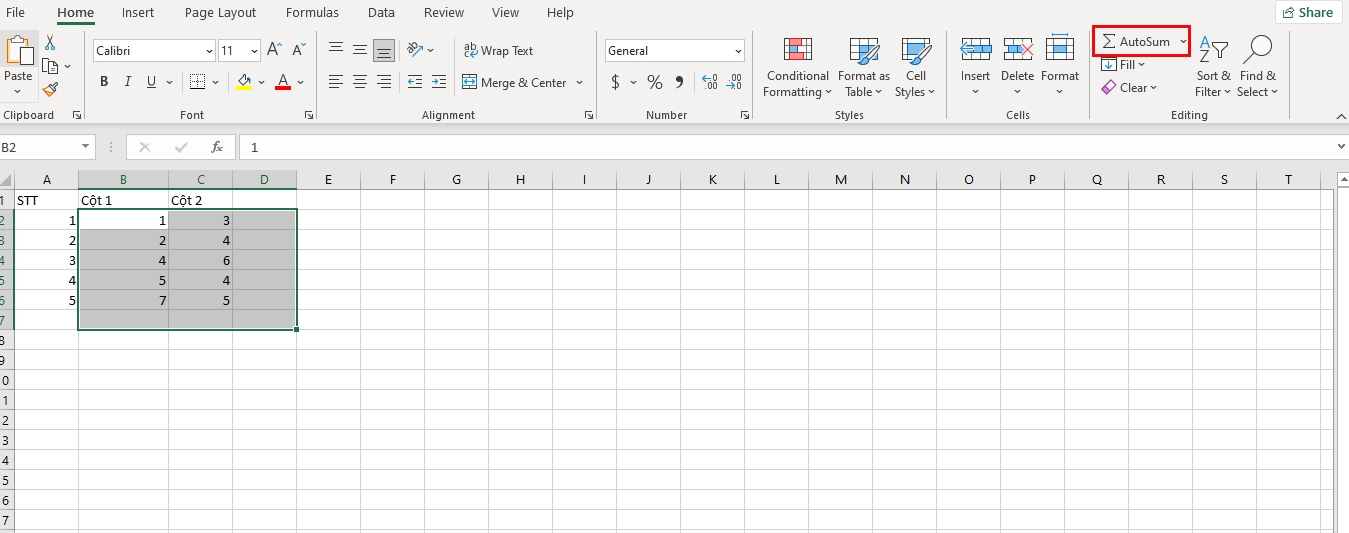
Task: Open the Orientation text rotation icon
Action: coord(416,50)
